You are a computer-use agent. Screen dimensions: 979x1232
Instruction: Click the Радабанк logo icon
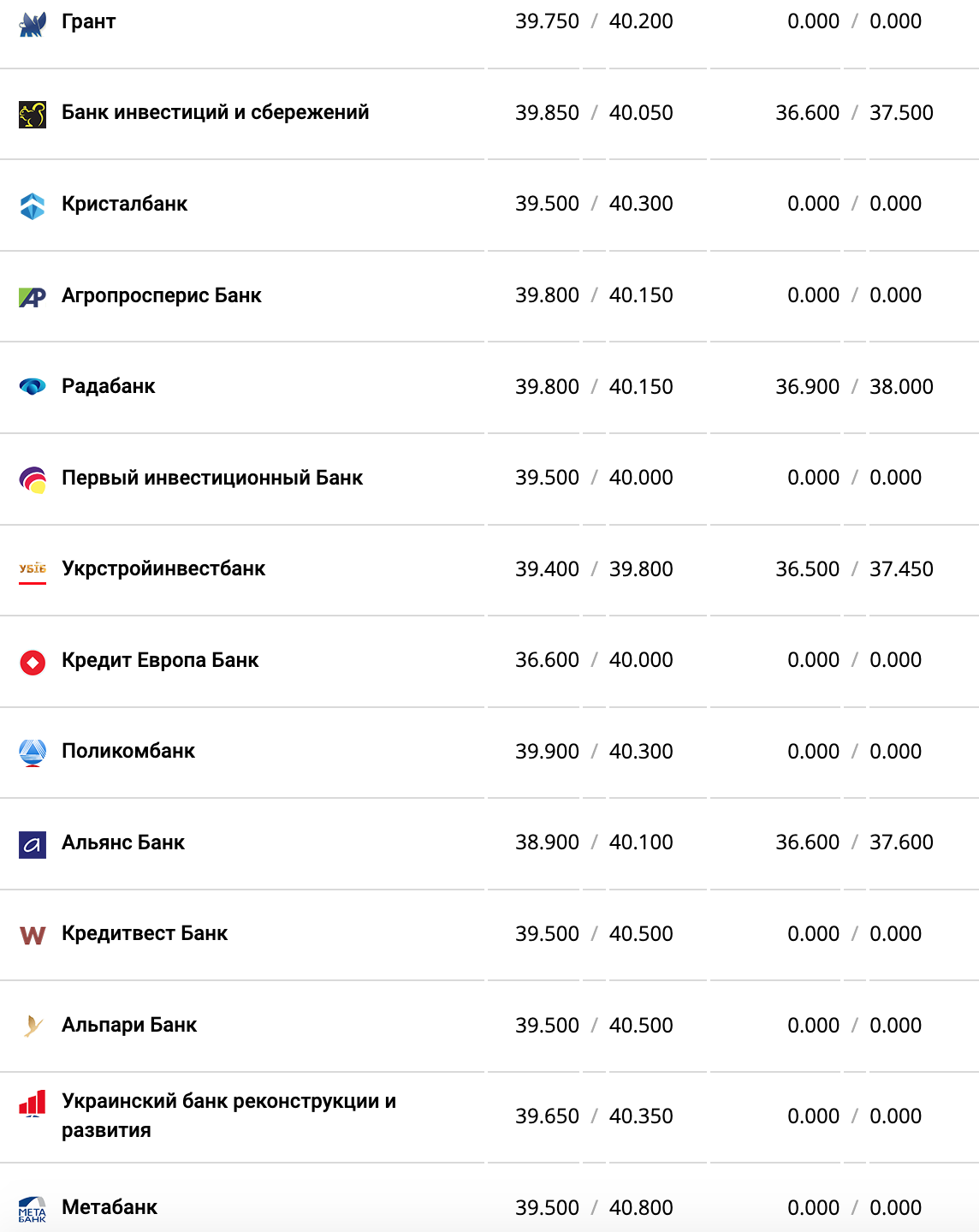pos(33,387)
